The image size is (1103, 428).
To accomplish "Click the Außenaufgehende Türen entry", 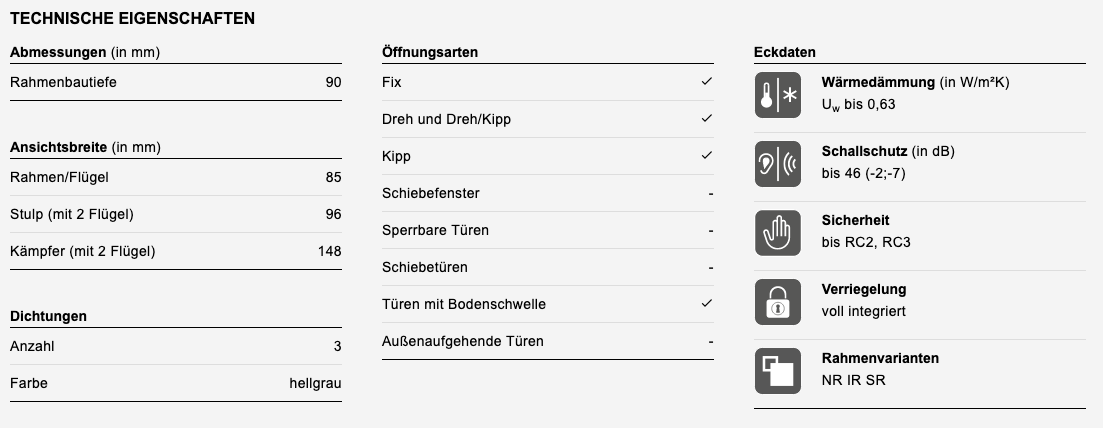I will 548,341.
